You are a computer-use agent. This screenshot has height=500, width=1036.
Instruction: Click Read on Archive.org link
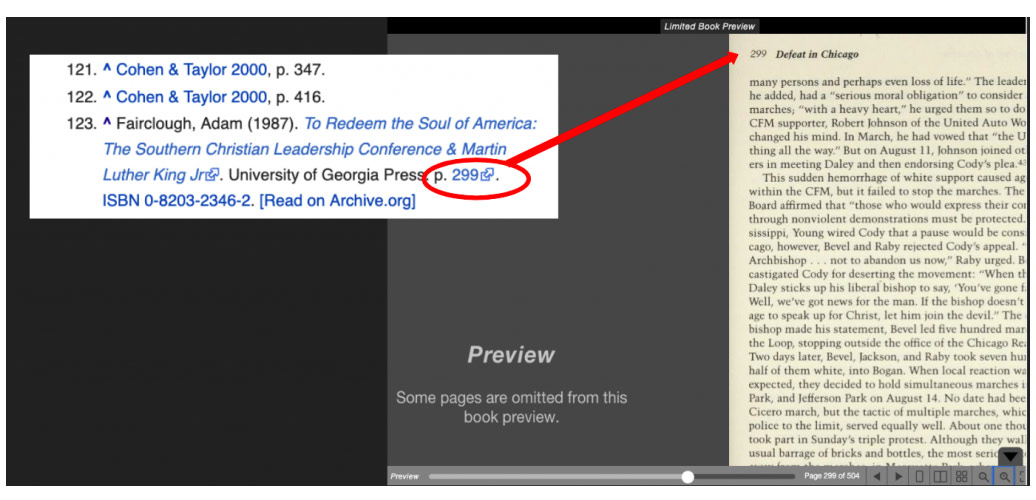[x=337, y=201]
